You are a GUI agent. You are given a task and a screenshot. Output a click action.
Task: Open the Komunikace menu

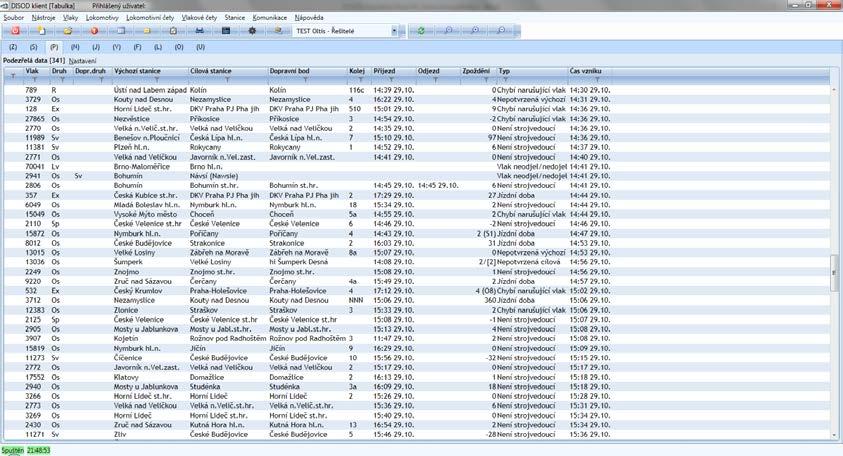pos(269,18)
